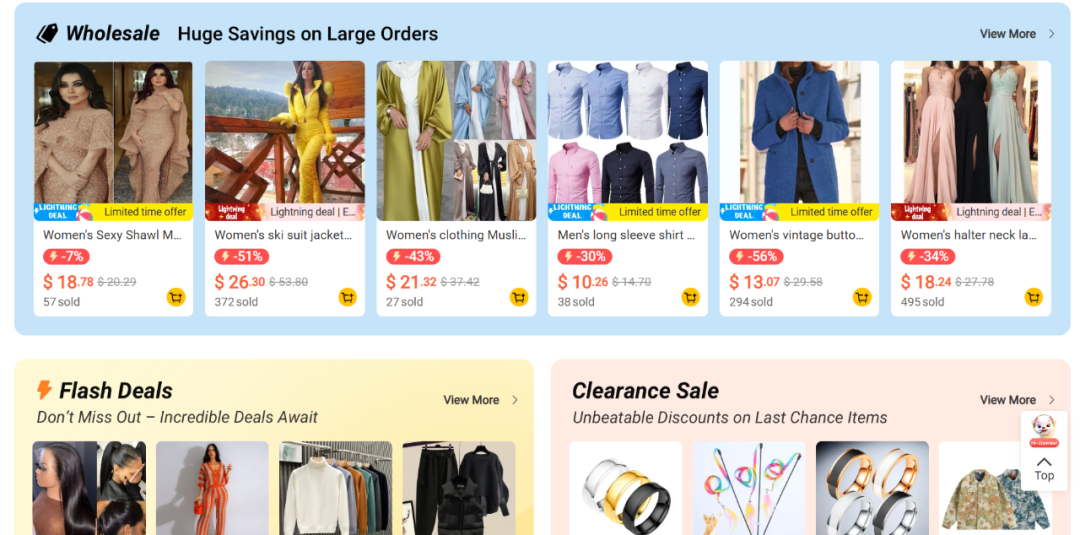
Task: Select the blue vintage coat product image
Action: (799, 132)
